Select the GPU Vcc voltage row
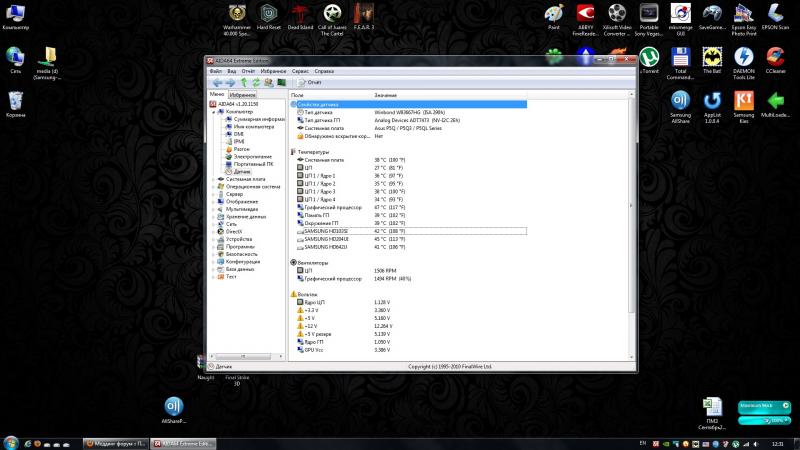800x450 pixels. tap(409, 350)
